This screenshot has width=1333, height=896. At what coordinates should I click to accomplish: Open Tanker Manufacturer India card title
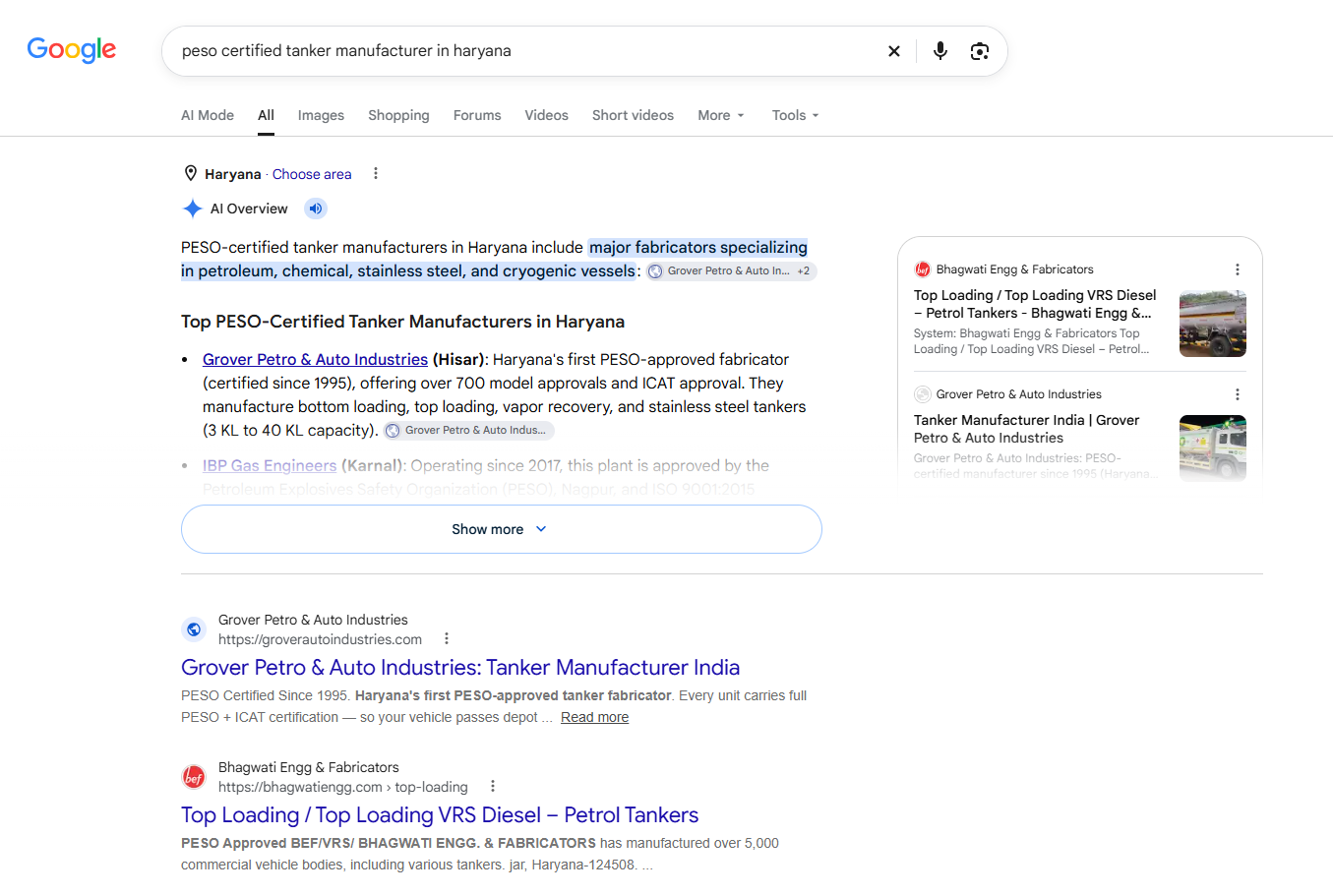pyautogui.click(x=1026, y=429)
